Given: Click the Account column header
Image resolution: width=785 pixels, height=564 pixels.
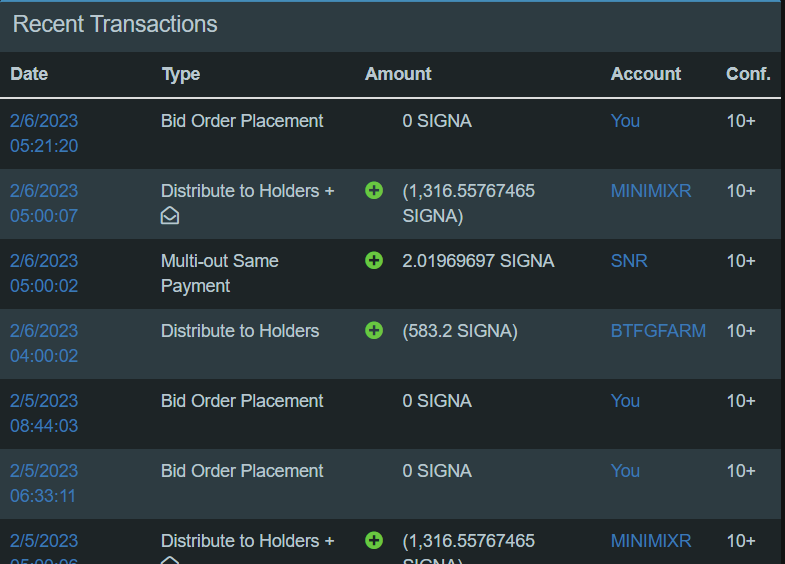Looking at the screenshot, I should click(x=646, y=74).
